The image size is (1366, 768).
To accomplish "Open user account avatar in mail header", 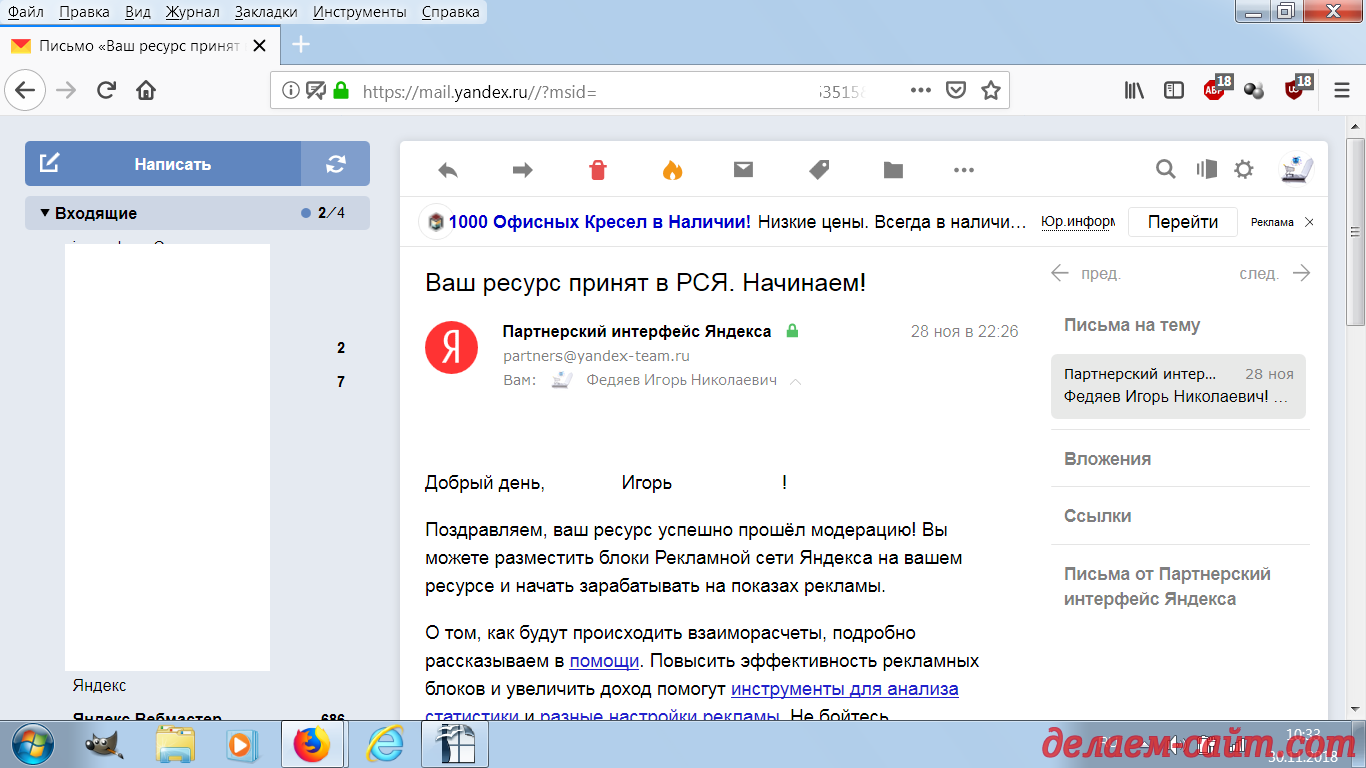I will 1297,169.
